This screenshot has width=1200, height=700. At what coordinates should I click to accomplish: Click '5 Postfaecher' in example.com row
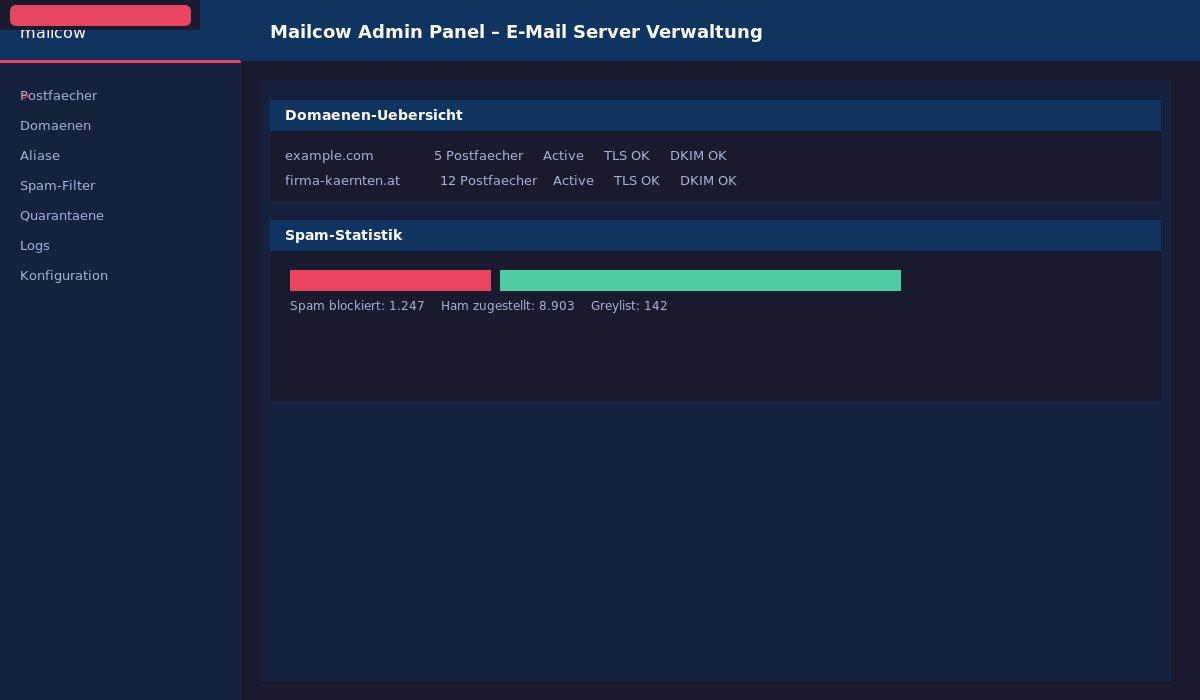(x=478, y=156)
